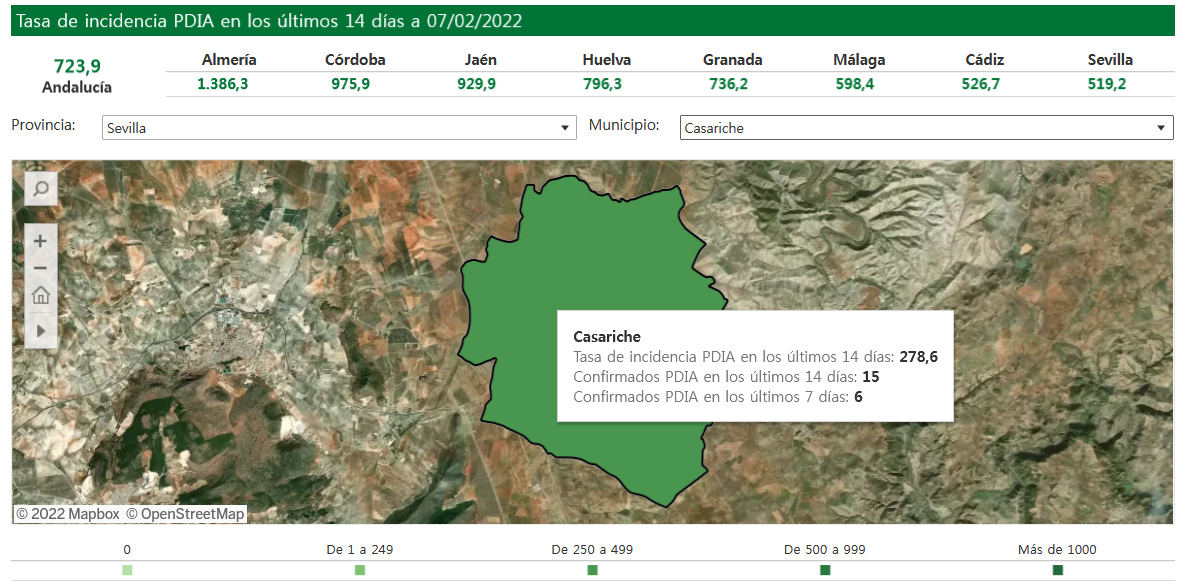This screenshot has height=585, width=1185.
Task: Click the Andalucía total 723,9
Action: click(77, 66)
